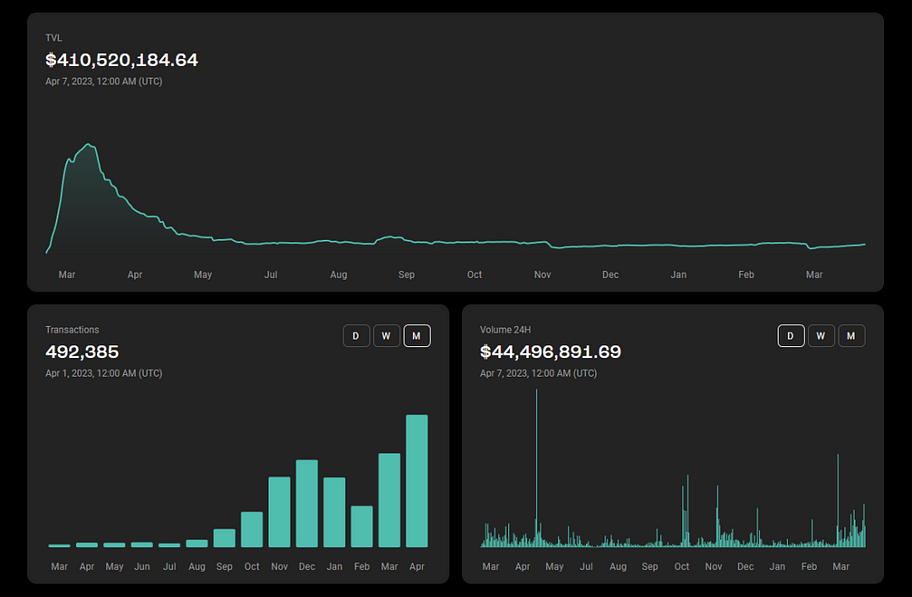Select the Jun bar in the Transactions chart
The width and height of the screenshot is (912, 597).
[142, 545]
